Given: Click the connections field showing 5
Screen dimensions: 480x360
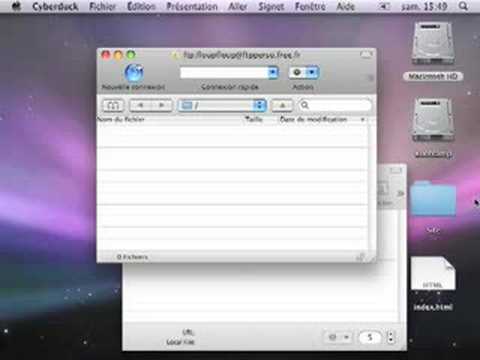Looking at the screenshot, I should (x=370, y=337).
